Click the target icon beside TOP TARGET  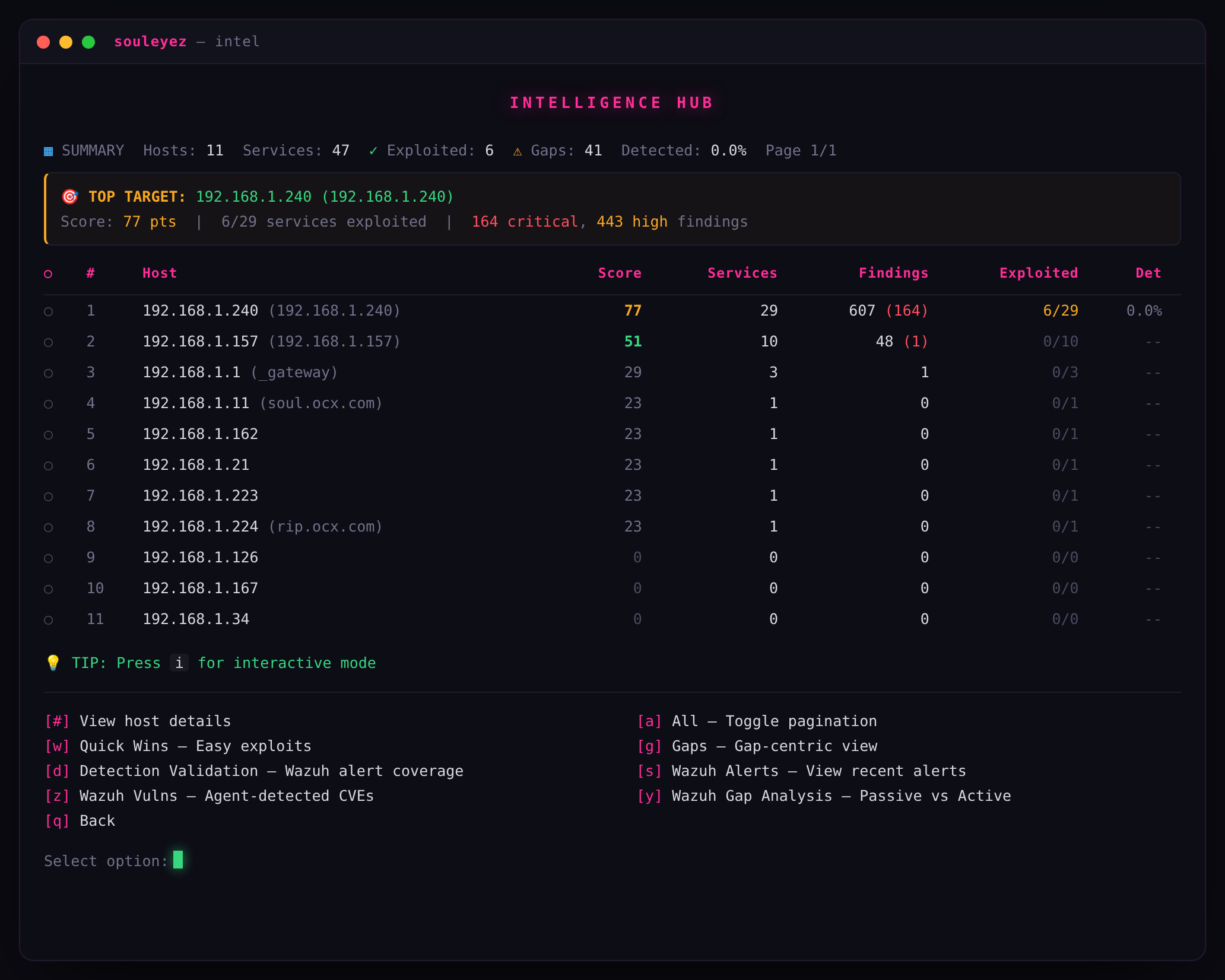tap(70, 196)
